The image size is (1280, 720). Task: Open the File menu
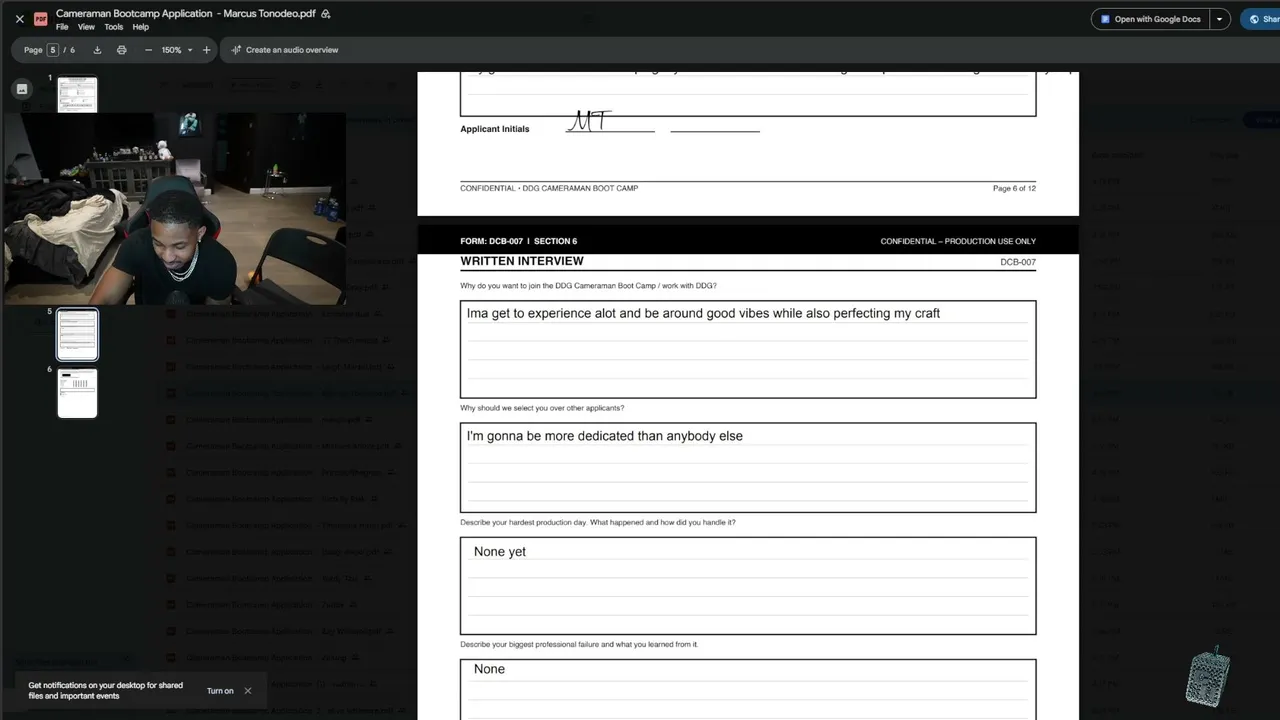pyautogui.click(x=62, y=27)
